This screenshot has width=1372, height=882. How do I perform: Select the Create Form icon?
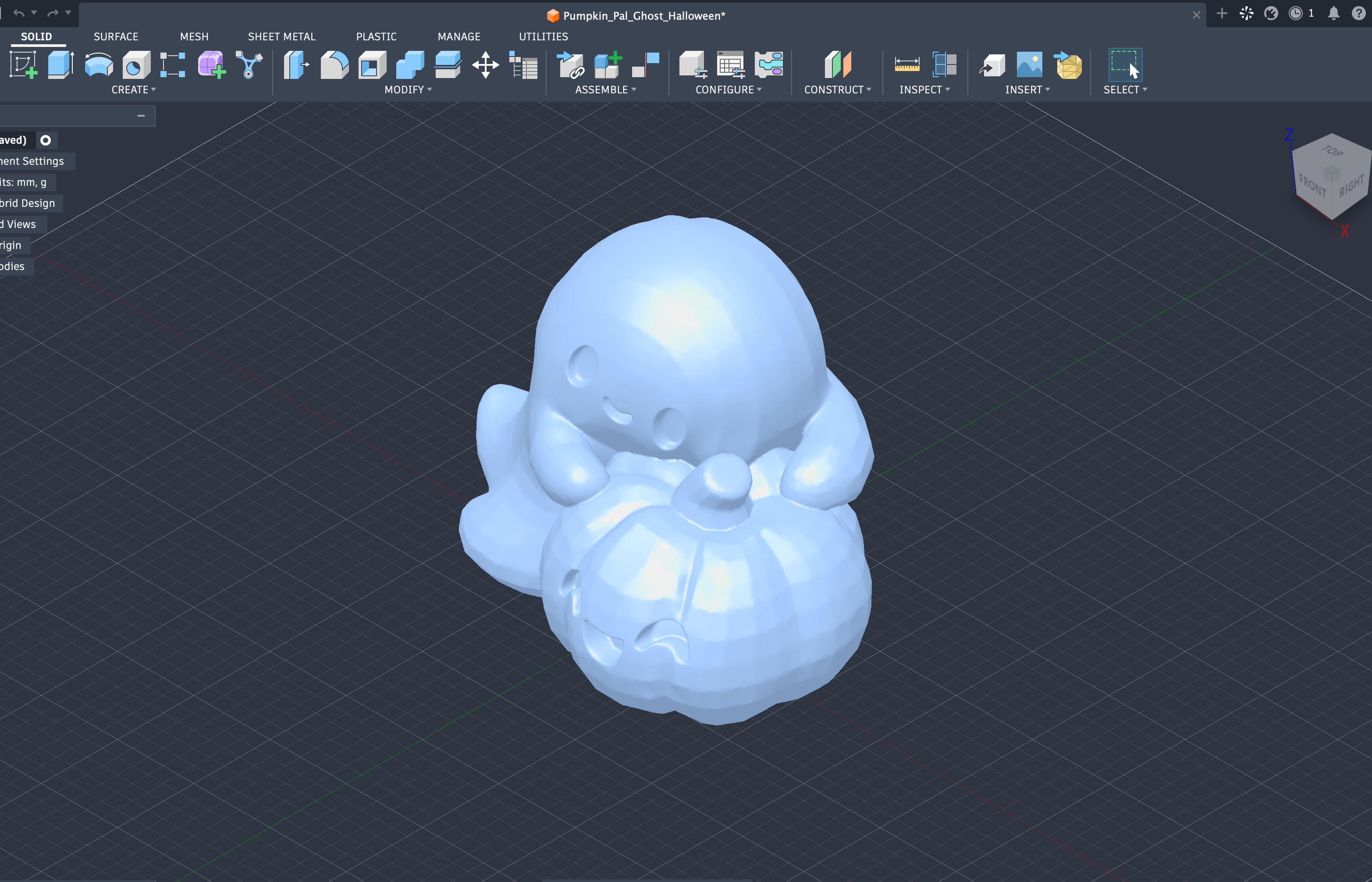pos(211,65)
